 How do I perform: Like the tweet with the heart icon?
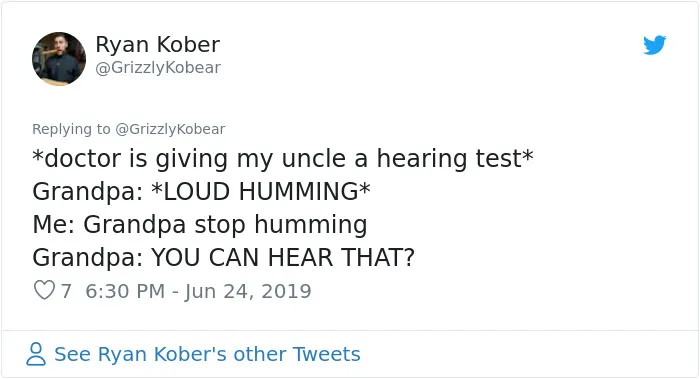coord(44,290)
